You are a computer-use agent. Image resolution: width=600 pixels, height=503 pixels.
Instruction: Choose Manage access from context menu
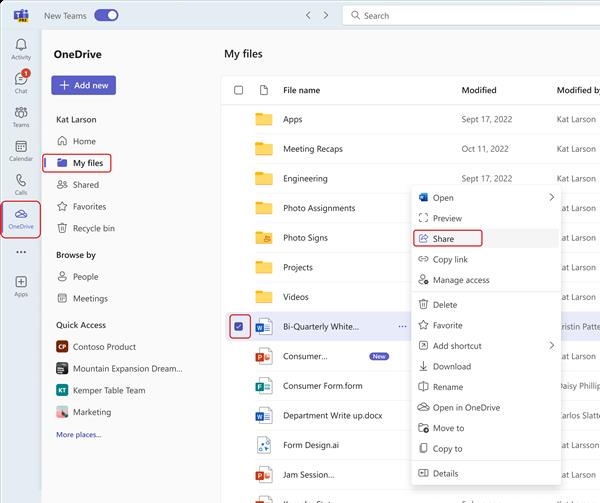click(485, 280)
